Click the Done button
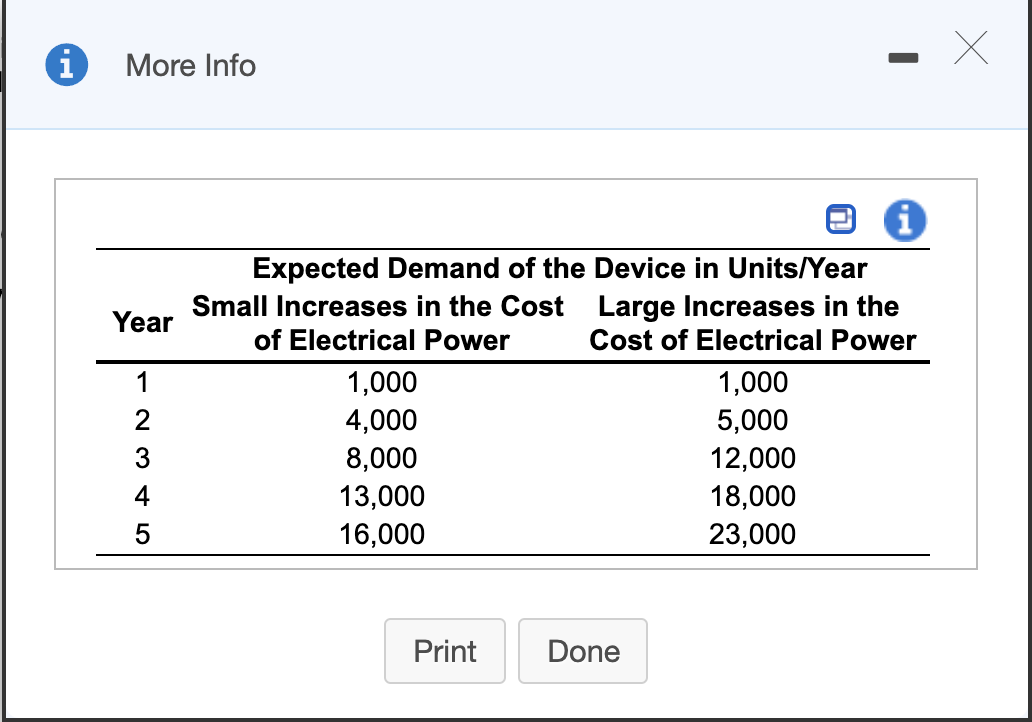The height and width of the screenshot is (722, 1032). click(x=583, y=651)
